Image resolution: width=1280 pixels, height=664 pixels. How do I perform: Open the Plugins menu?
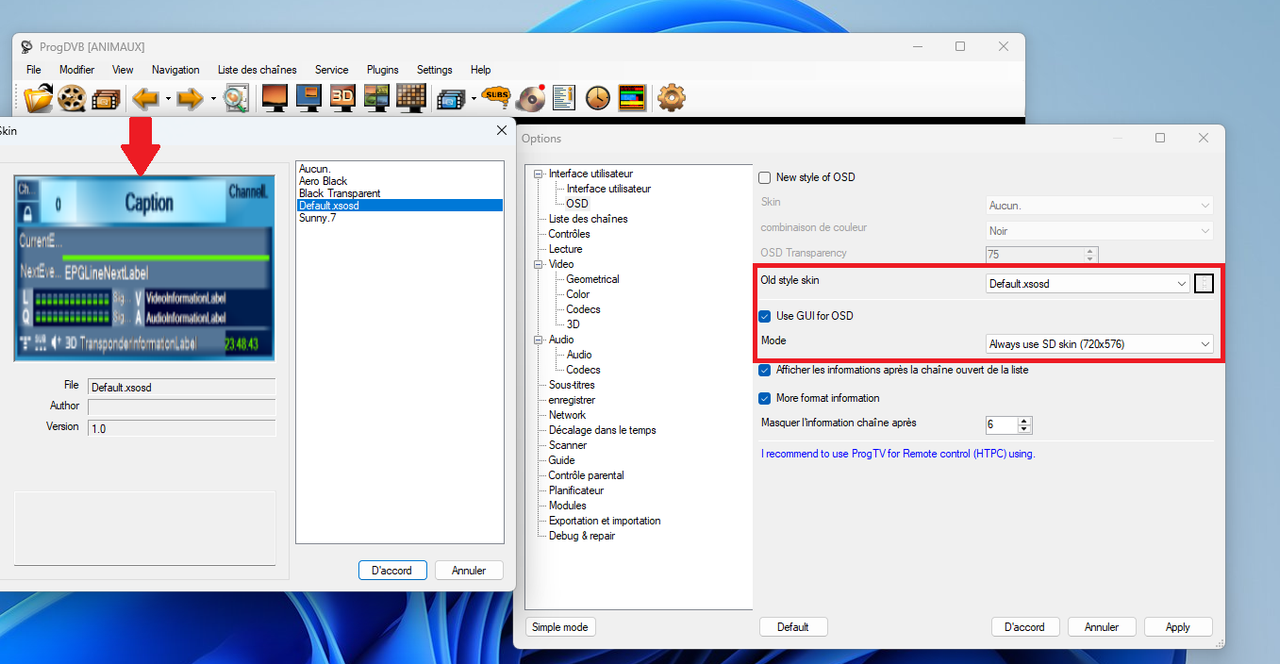383,70
